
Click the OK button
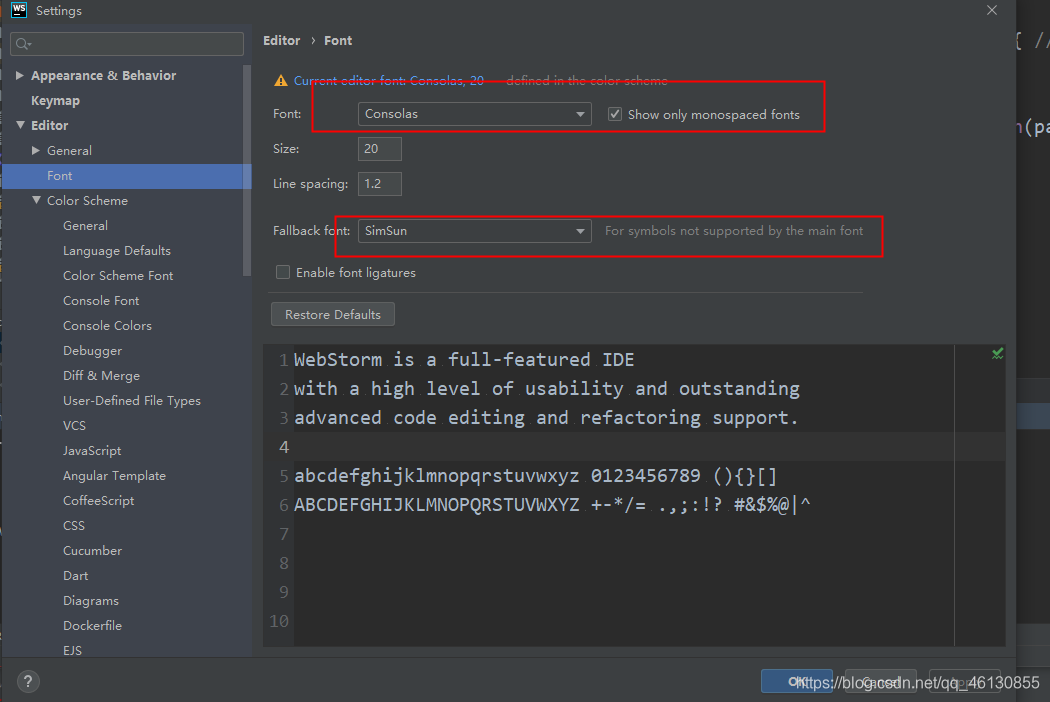pos(797,681)
